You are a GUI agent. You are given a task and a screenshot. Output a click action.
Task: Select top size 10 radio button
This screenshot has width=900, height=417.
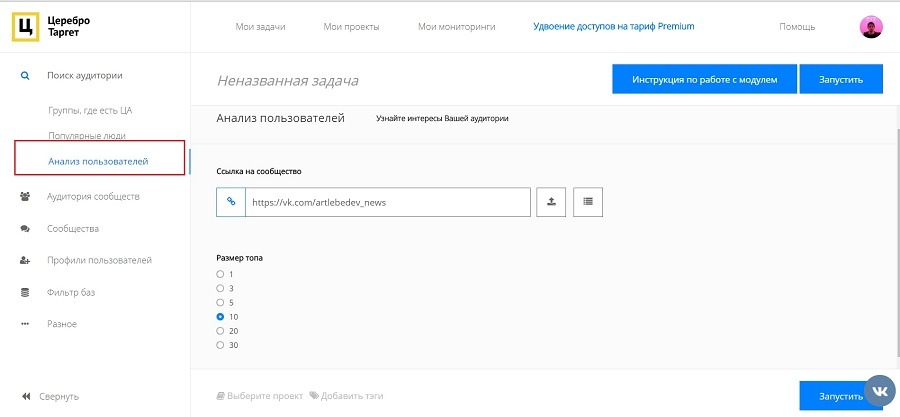[220, 317]
